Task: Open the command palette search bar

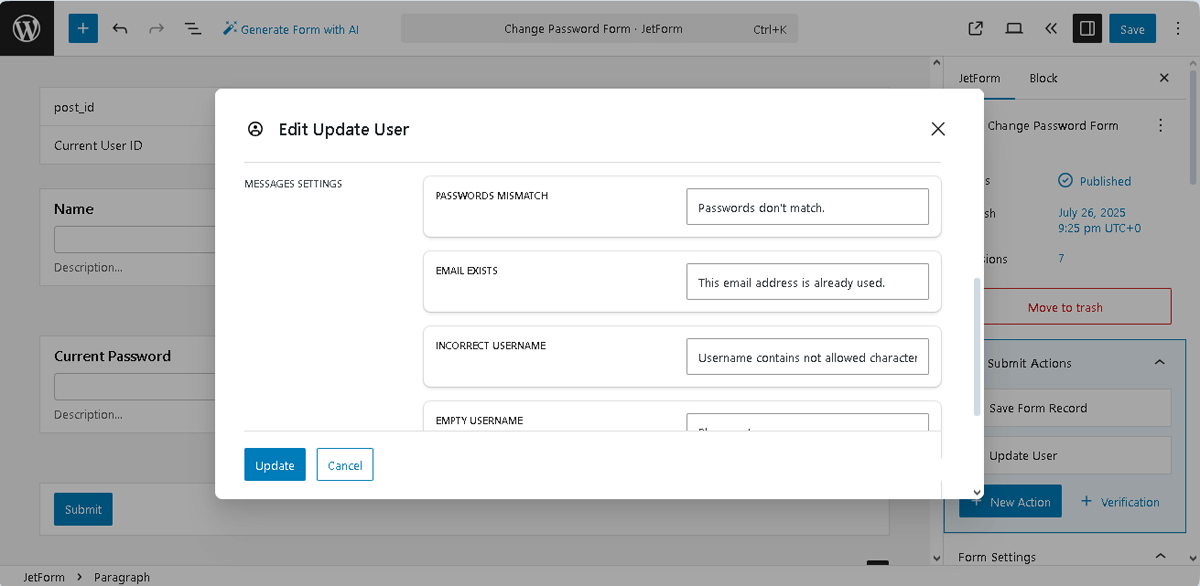Action: point(599,28)
